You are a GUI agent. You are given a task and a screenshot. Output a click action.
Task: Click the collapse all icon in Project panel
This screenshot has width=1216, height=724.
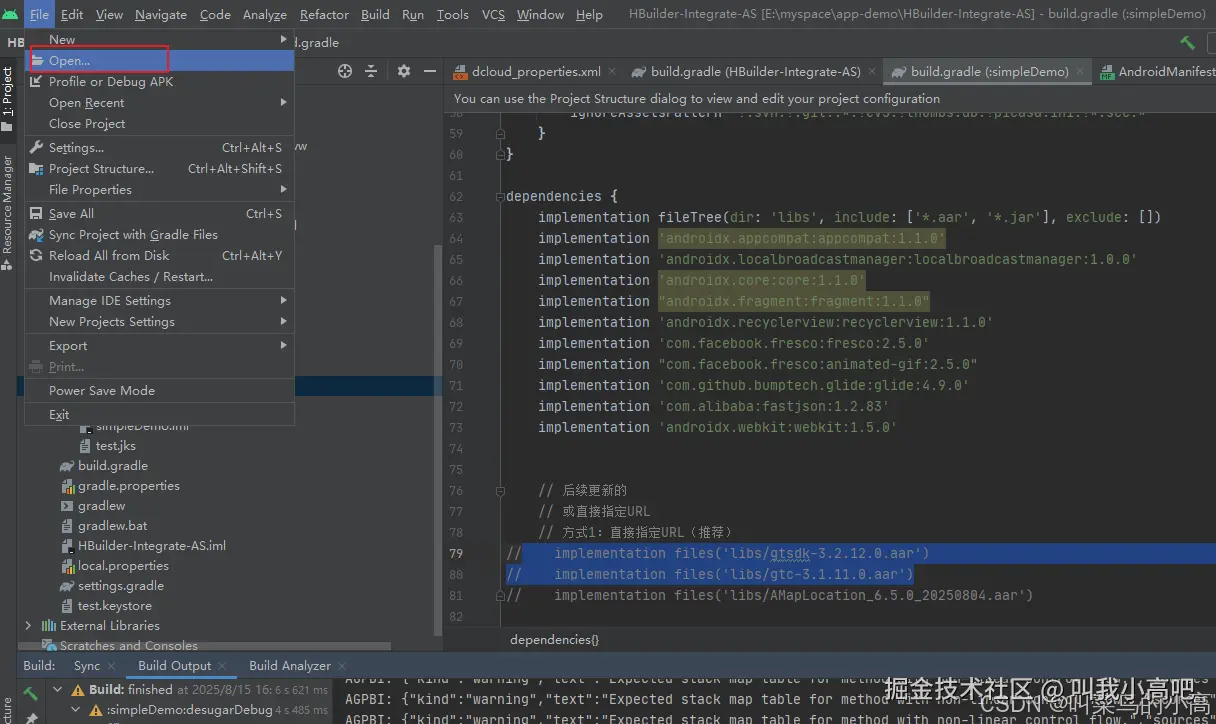click(371, 71)
